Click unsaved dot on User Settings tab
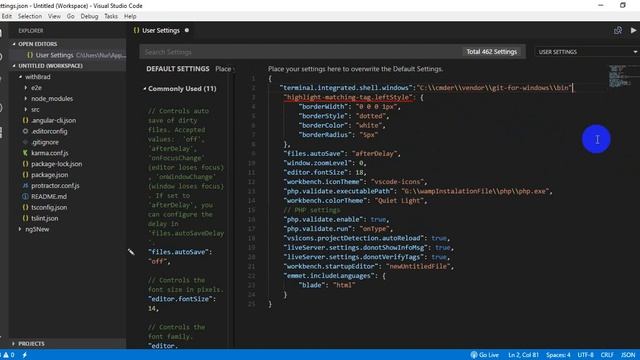This screenshot has height=360, width=640. click(x=187, y=30)
